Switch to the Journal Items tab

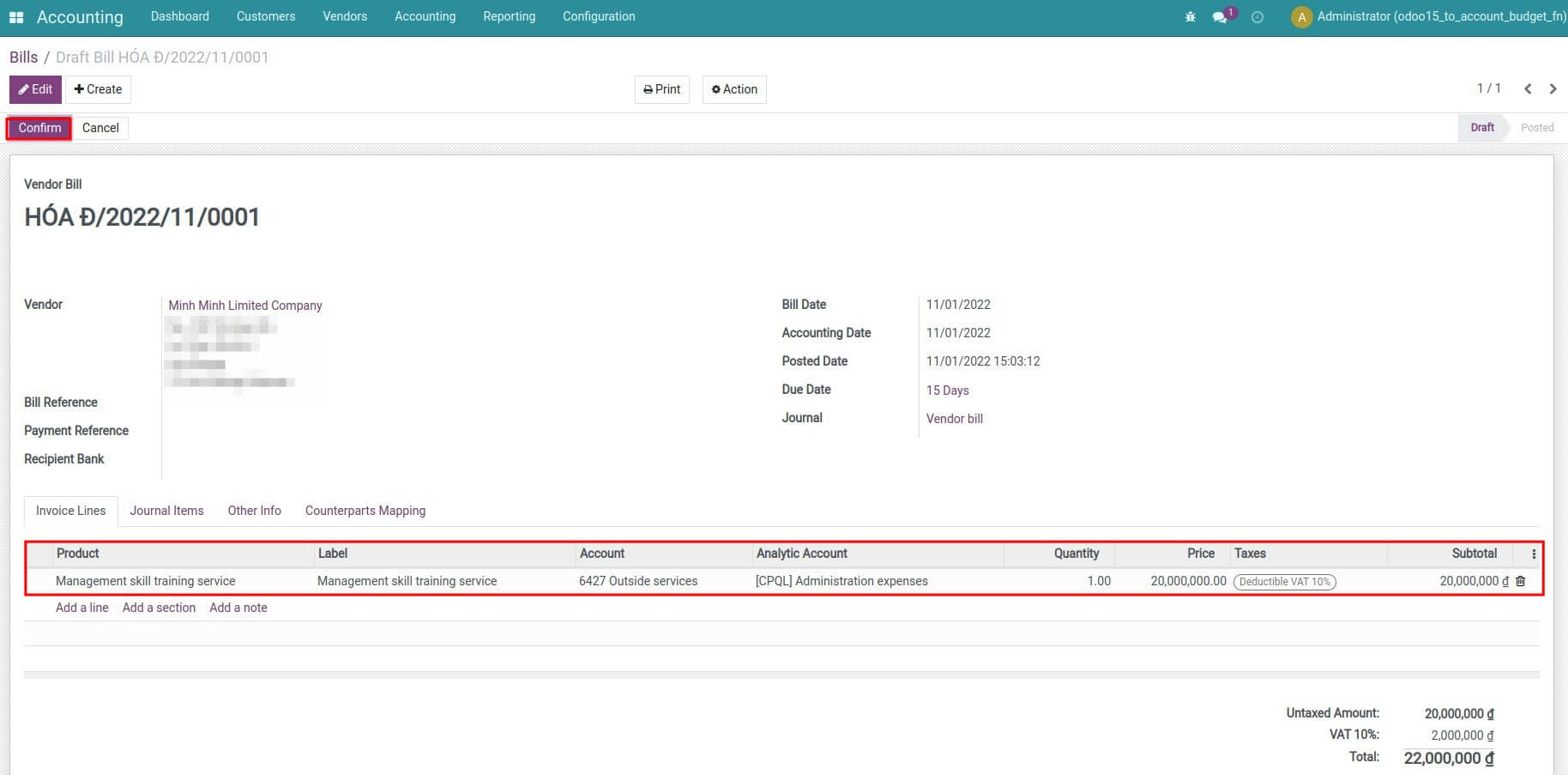(166, 511)
